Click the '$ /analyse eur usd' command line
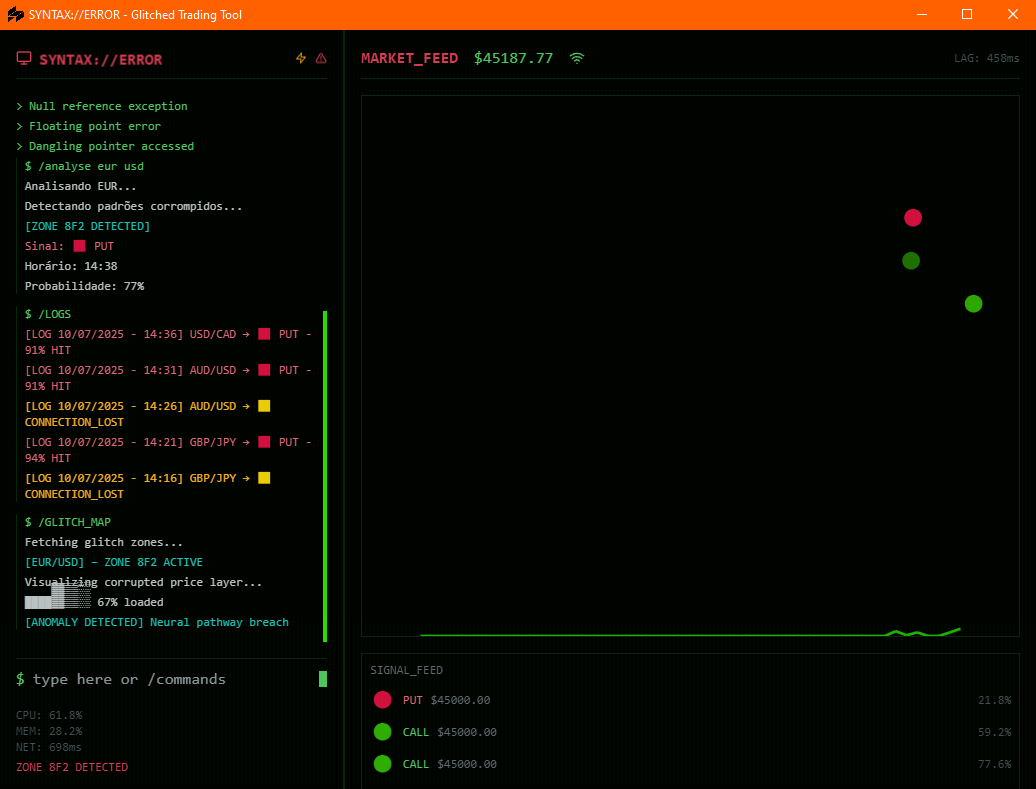 [x=84, y=166]
